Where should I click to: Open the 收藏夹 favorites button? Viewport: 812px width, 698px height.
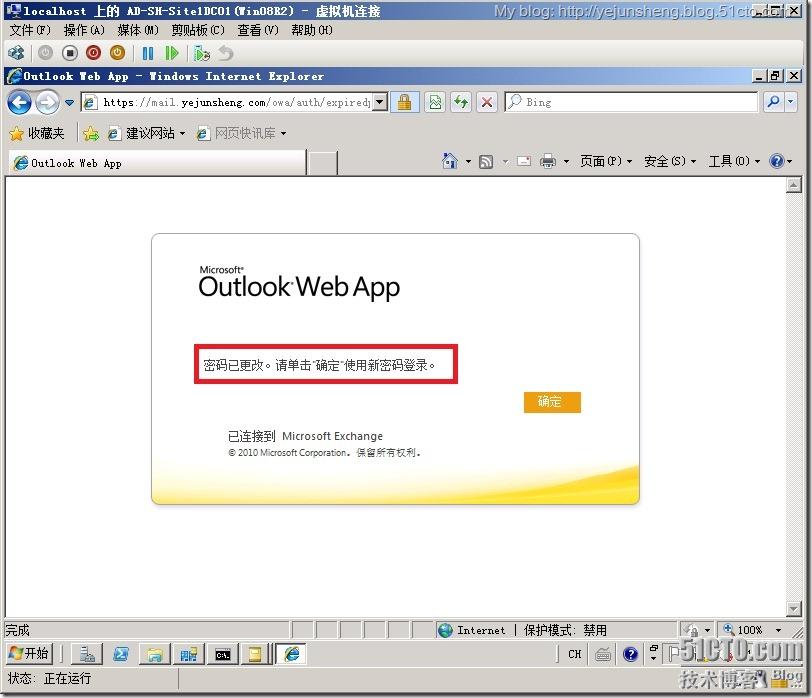coord(37,134)
